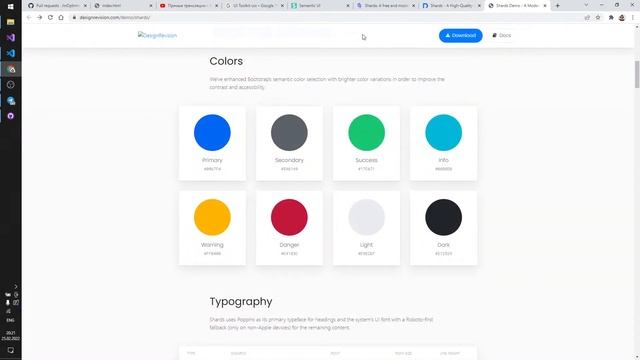This screenshot has width=640, height=360.
Task: Open a new browser tab
Action: tap(558, 6)
